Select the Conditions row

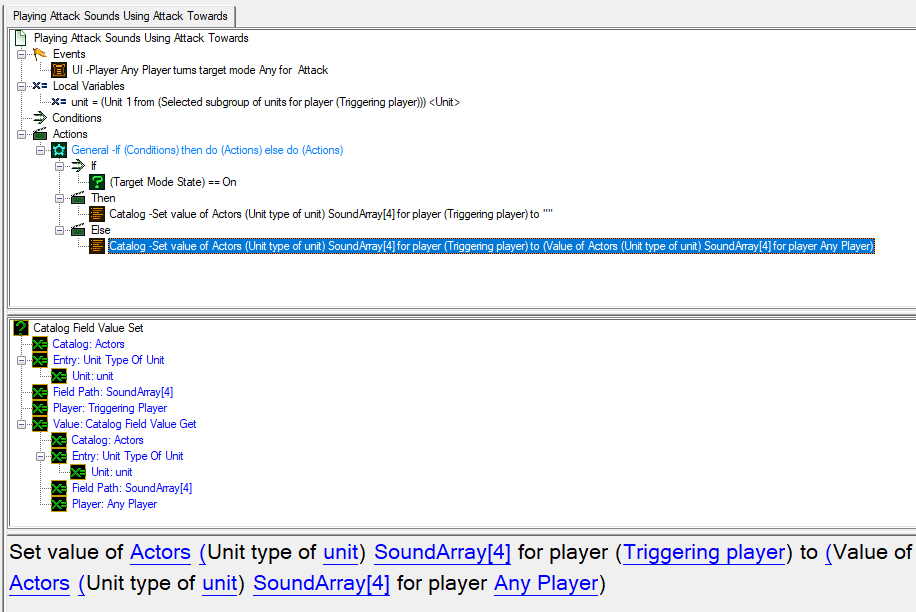point(77,118)
